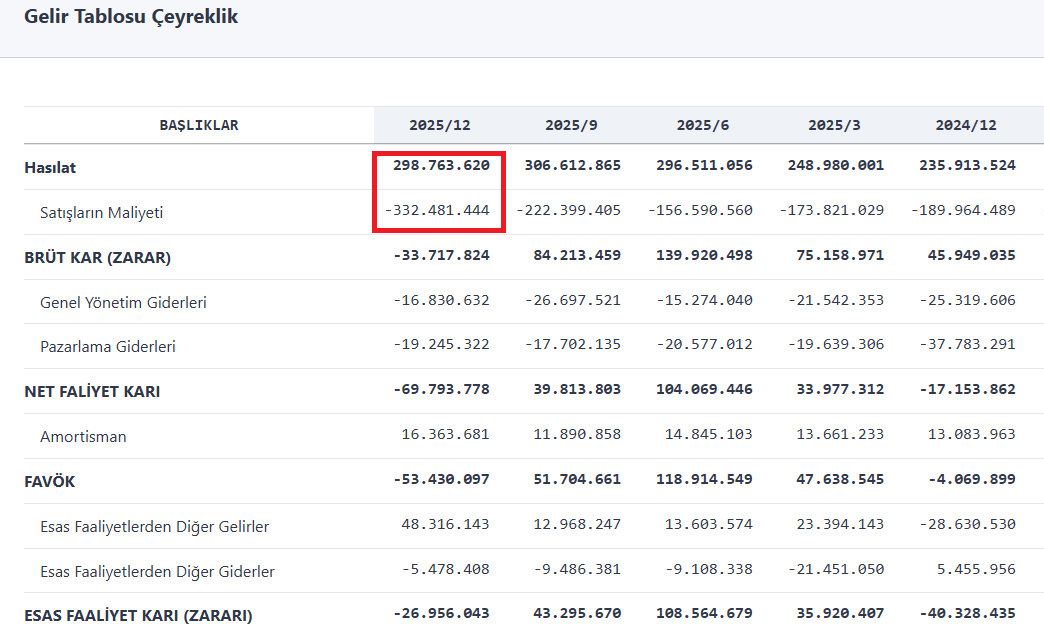Image resolution: width=1044 pixels, height=624 pixels.
Task: Click marketing expense value -19.245.322
Action: pyautogui.click(x=441, y=344)
